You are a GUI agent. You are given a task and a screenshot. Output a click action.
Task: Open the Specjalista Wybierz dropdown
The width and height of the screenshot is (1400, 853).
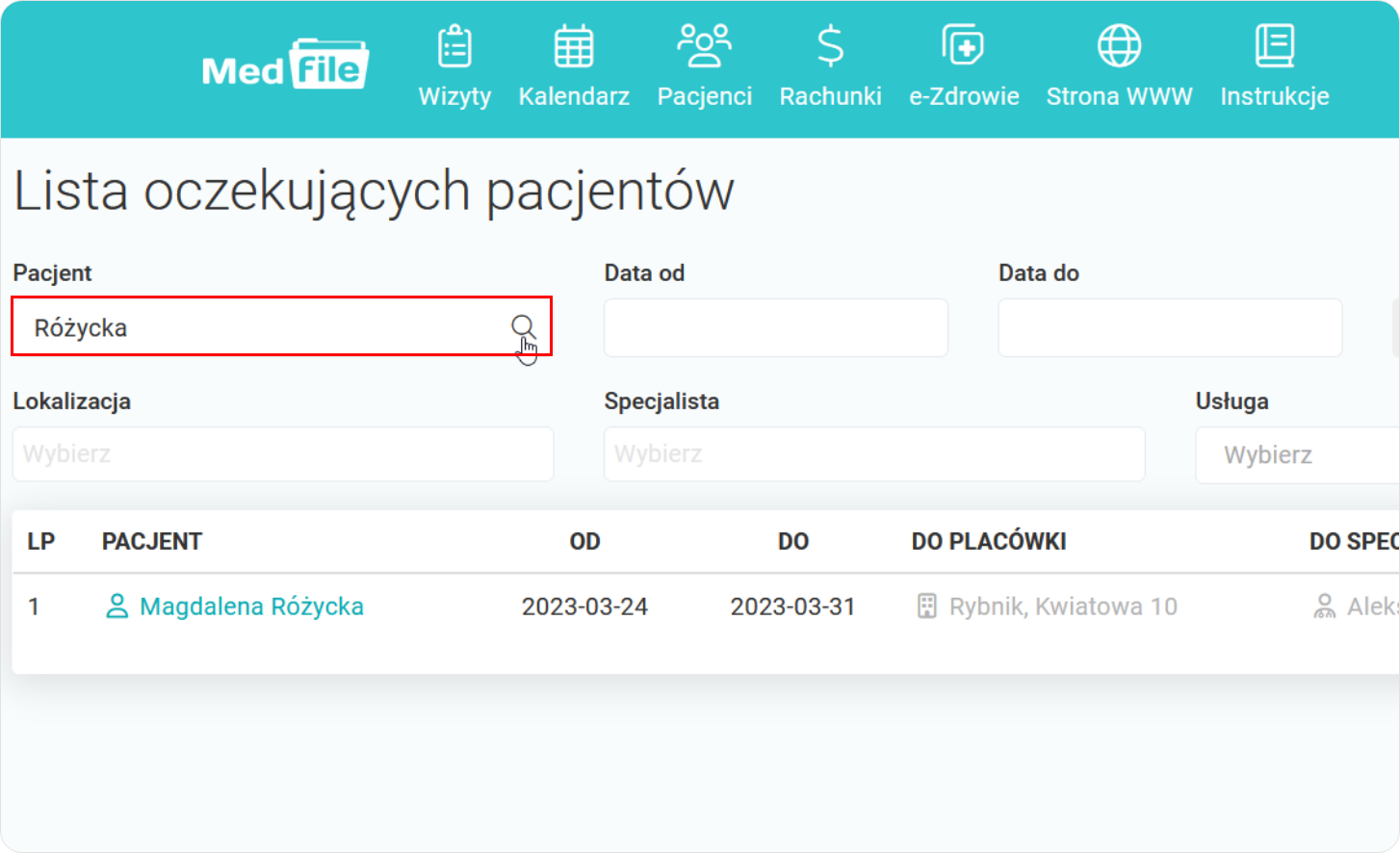(874, 454)
